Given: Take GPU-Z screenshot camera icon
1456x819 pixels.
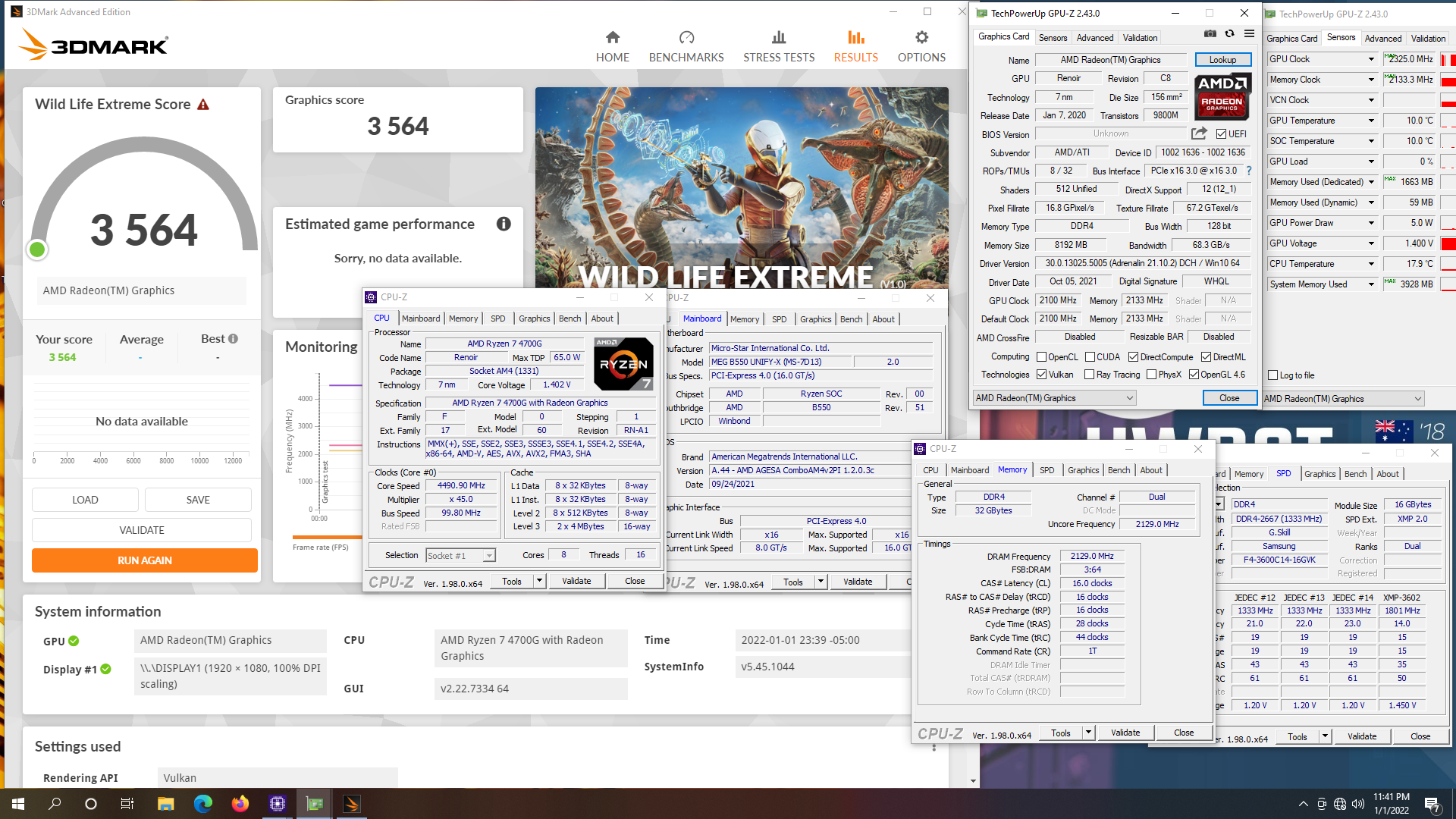Looking at the screenshot, I should (x=1210, y=34).
